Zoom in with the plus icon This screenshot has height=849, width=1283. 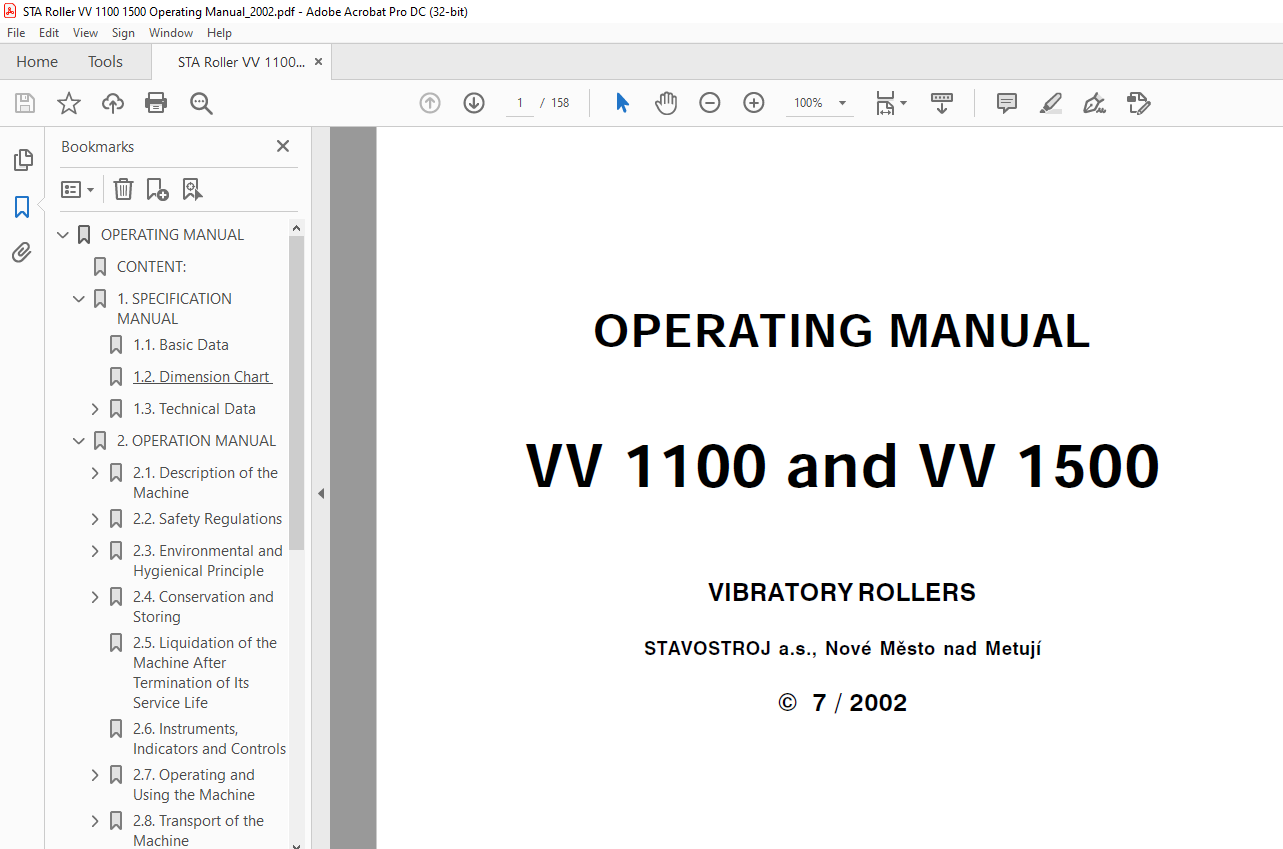pyautogui.click(x=754, y=103)
